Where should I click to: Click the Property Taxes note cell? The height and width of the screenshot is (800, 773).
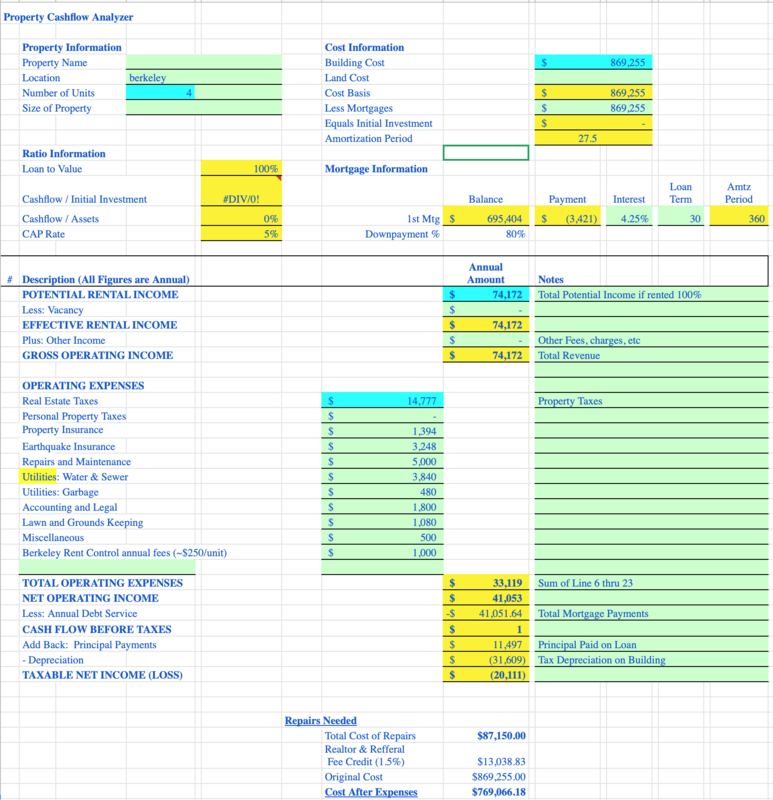[652, 401]
